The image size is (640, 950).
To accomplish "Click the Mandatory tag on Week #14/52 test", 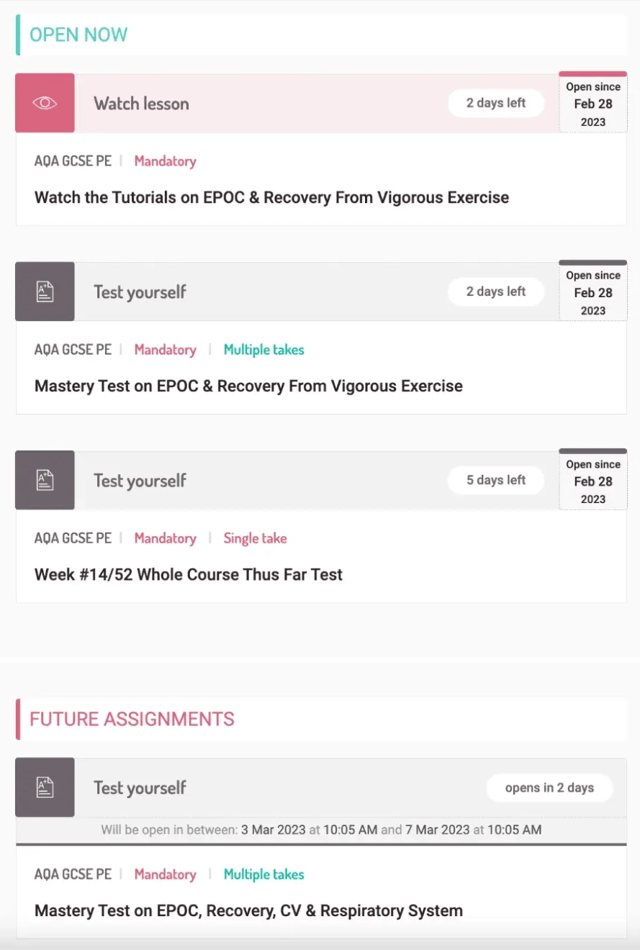I will click(x=165, y=538).
